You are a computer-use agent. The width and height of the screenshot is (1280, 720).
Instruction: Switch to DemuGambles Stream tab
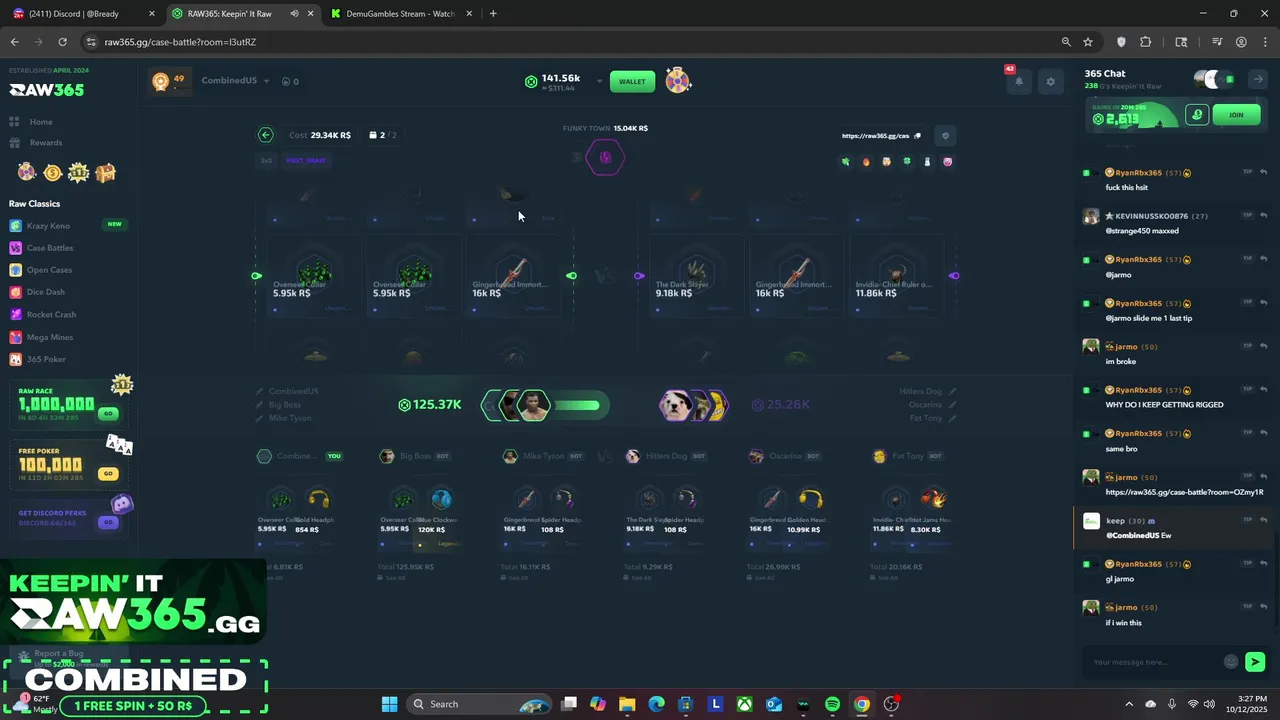click(400, 14)
